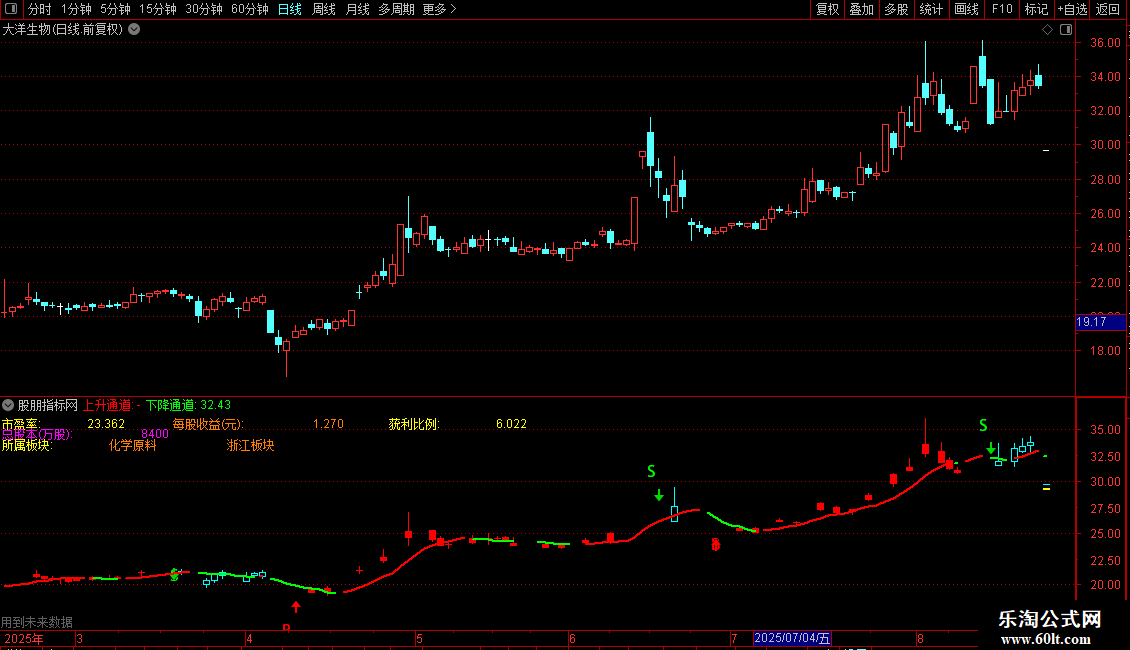The height and width of the screenshot is (650, 1130).
Task: Click month 5 on the date axis
Action: pyautogui.click(x=419, y=638)
